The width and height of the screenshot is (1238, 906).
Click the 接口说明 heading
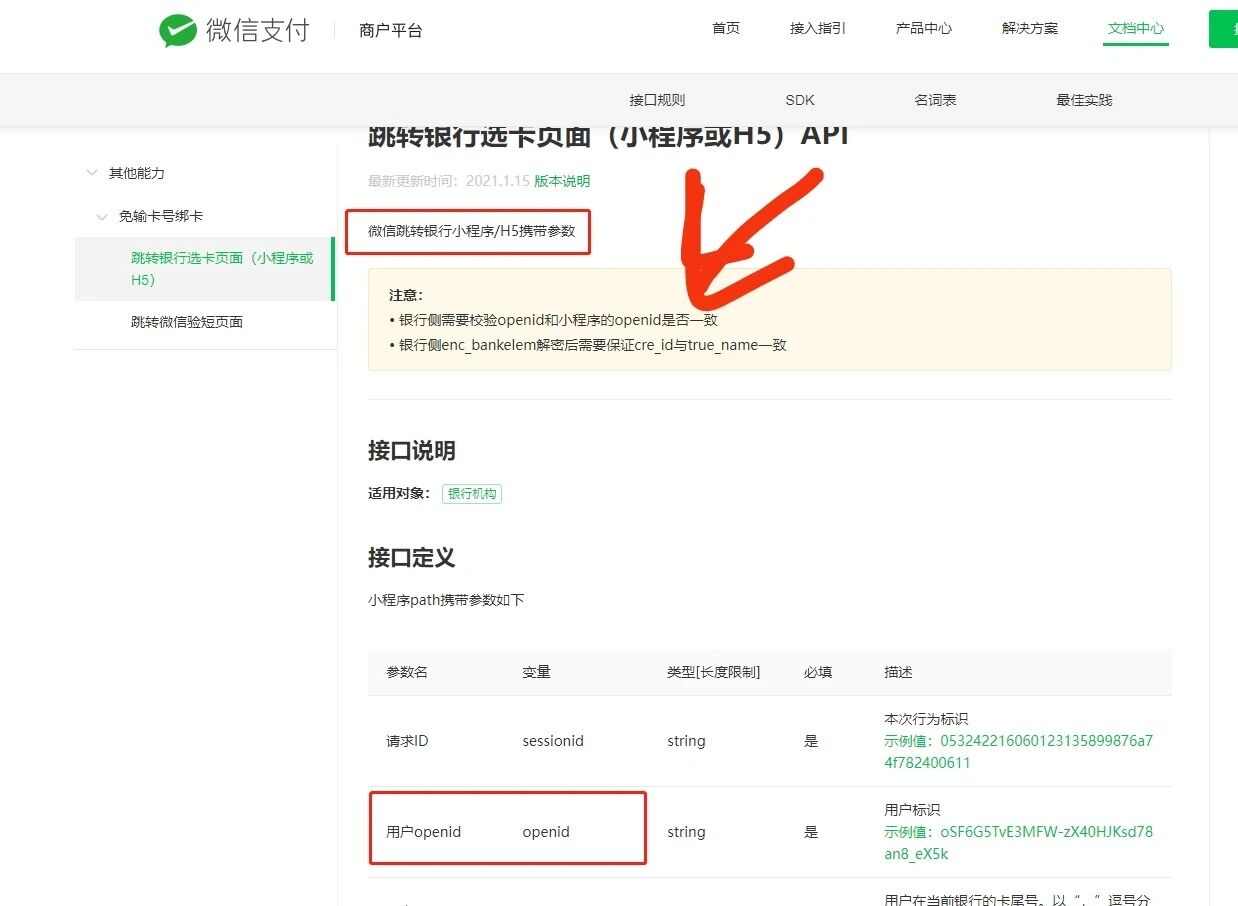click(412, 451)
